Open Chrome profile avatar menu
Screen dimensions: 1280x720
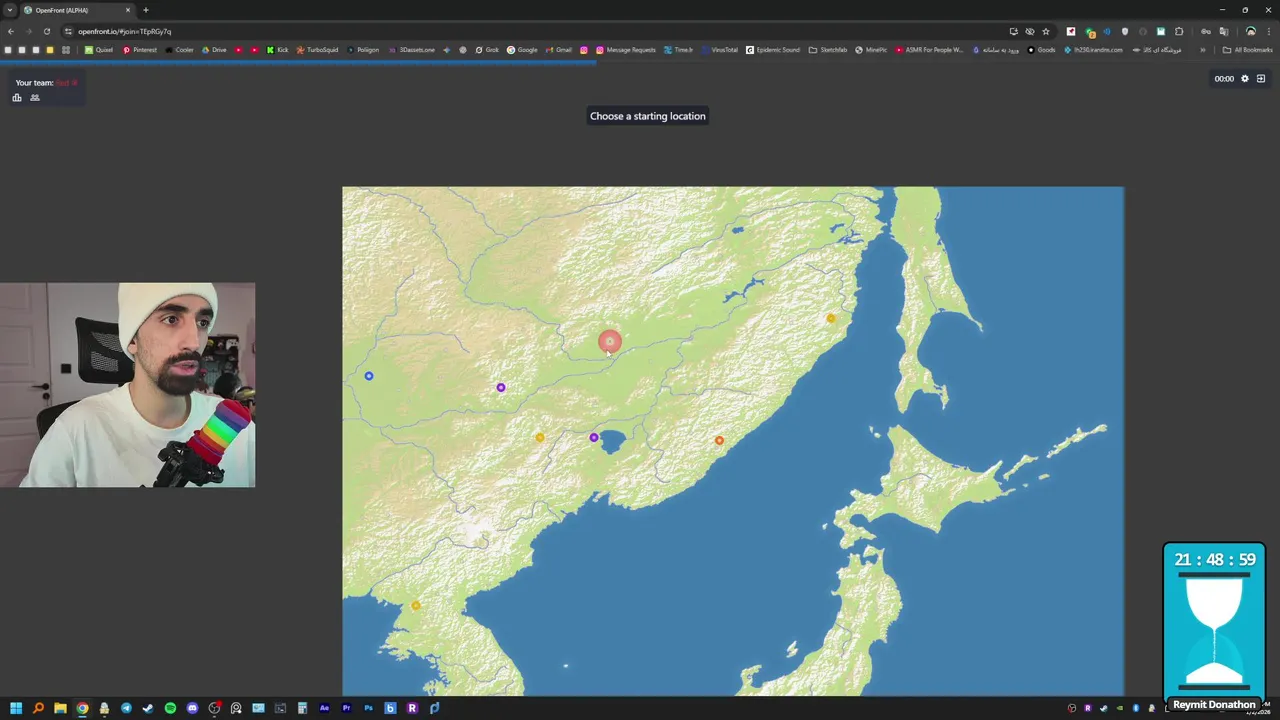1250,31
